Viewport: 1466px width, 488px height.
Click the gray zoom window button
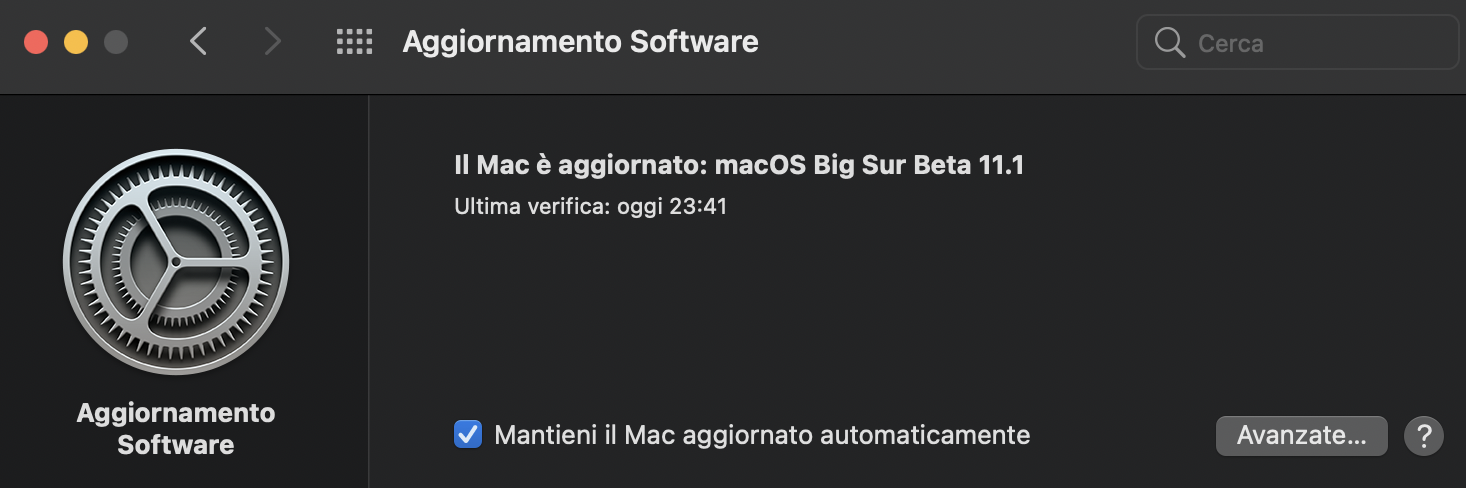point(116,43)
